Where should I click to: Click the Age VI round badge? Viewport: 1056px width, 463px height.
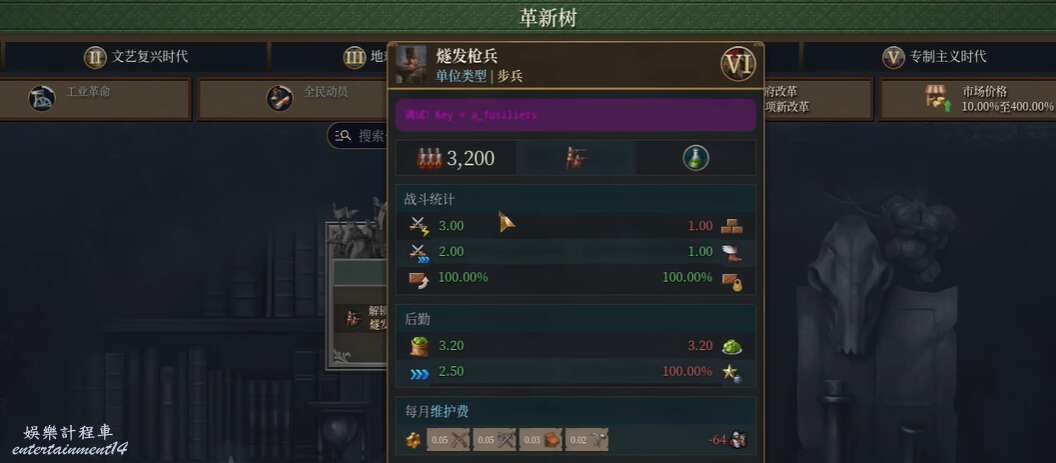[738, 64]
